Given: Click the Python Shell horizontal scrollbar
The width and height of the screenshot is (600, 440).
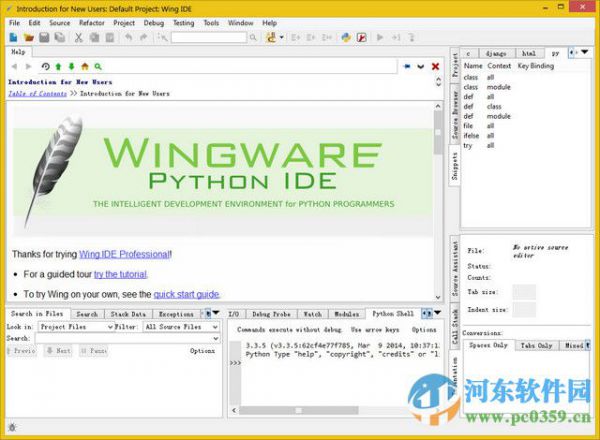Looking at the screenshot, I should tap(299, 411).
